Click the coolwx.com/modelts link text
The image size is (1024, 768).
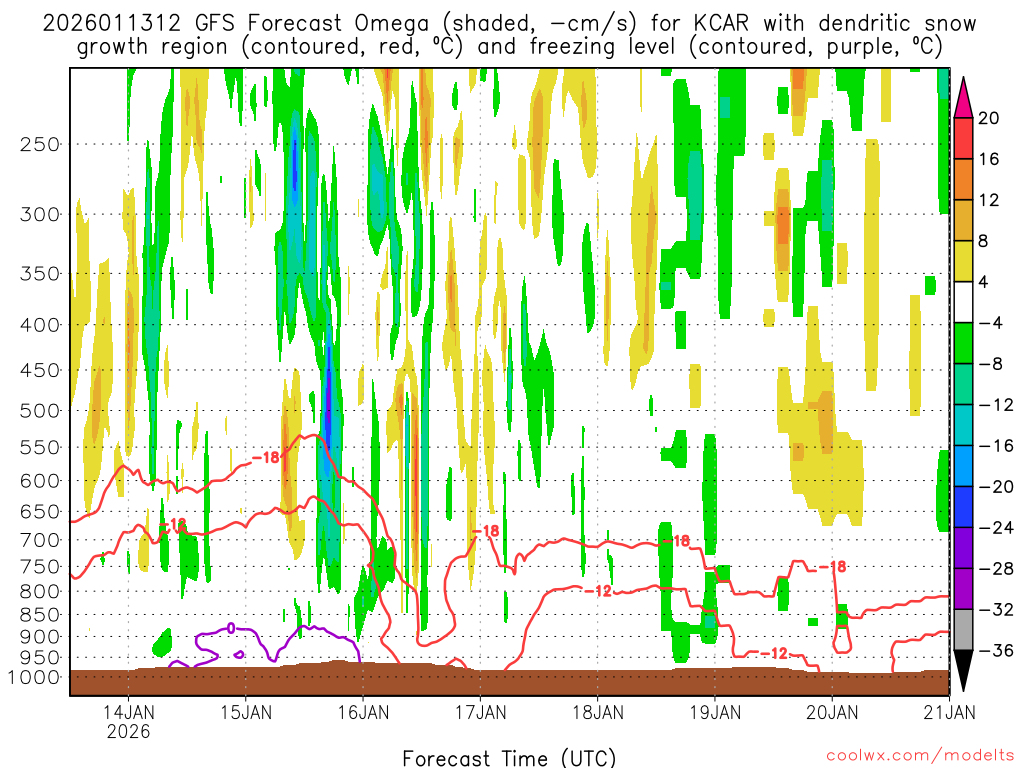coord(920,756)
